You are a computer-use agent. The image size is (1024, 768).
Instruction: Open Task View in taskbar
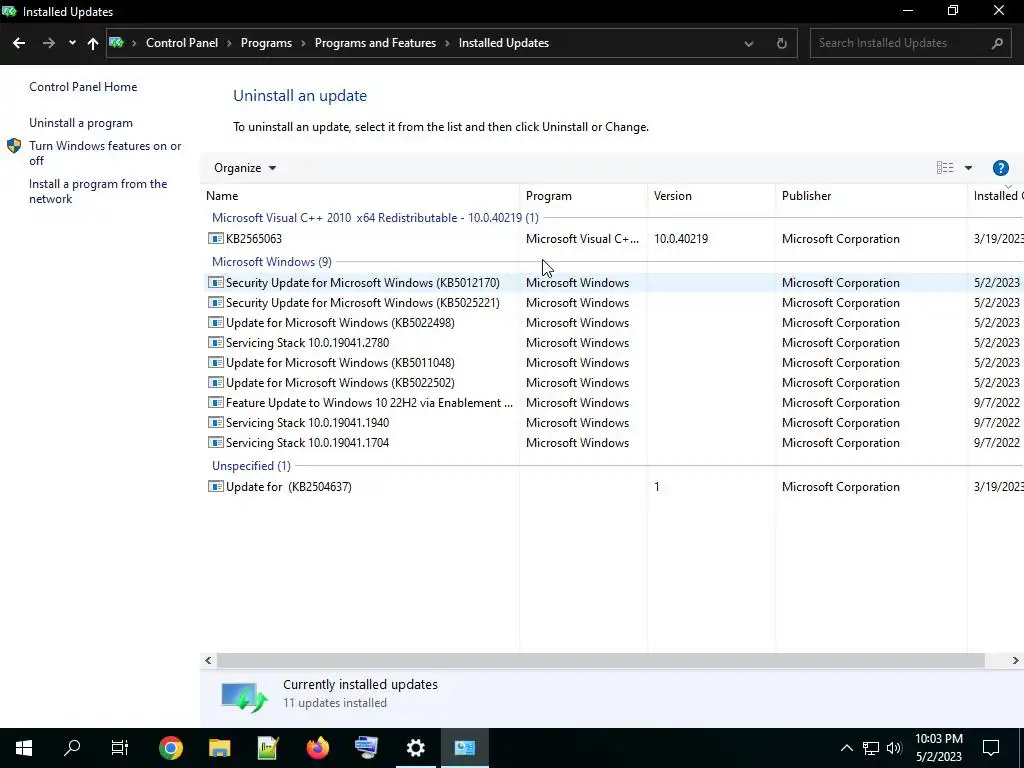pyautogui.click(x=120, y=748)
